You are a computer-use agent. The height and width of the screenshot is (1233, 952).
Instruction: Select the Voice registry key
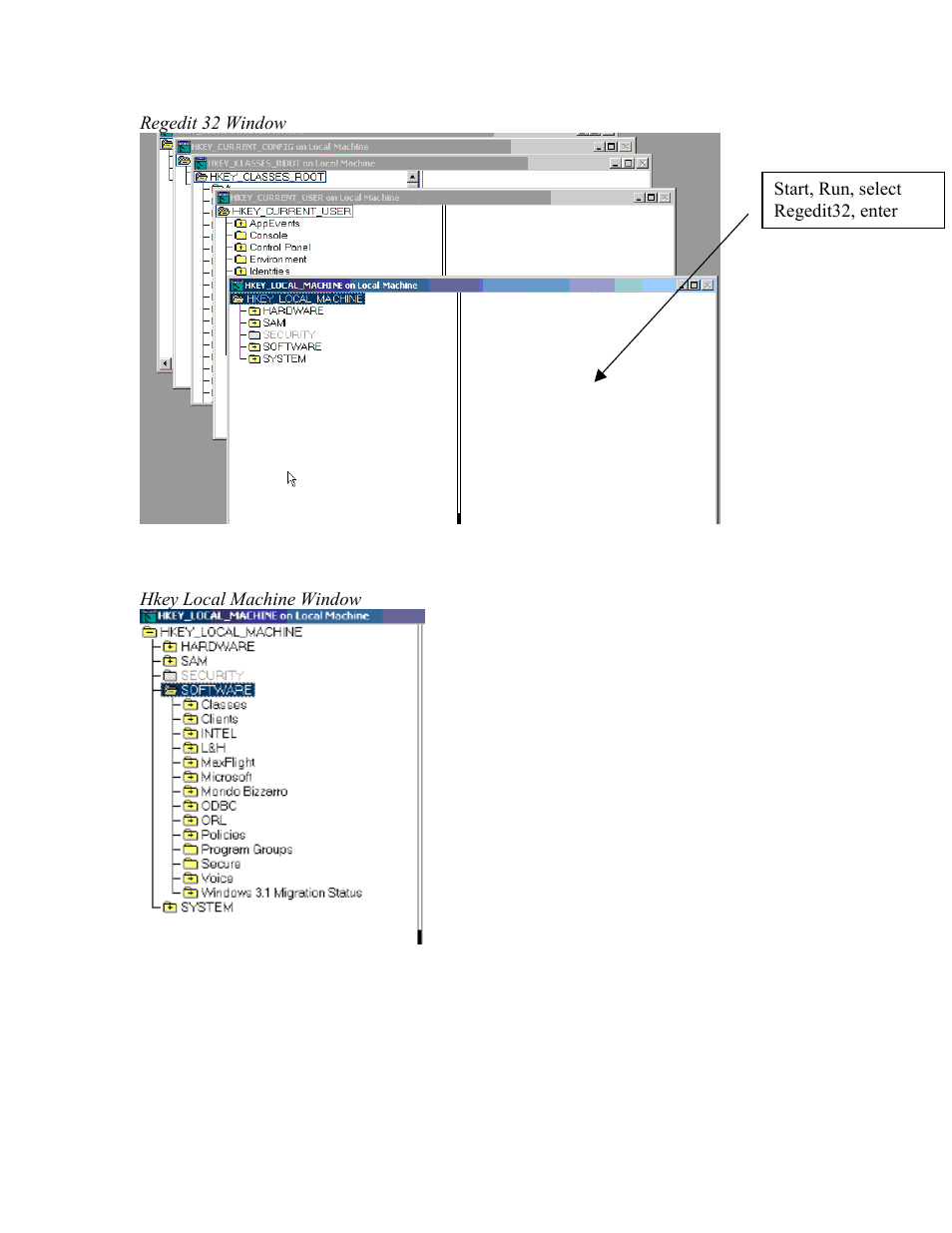pos(217,879)
